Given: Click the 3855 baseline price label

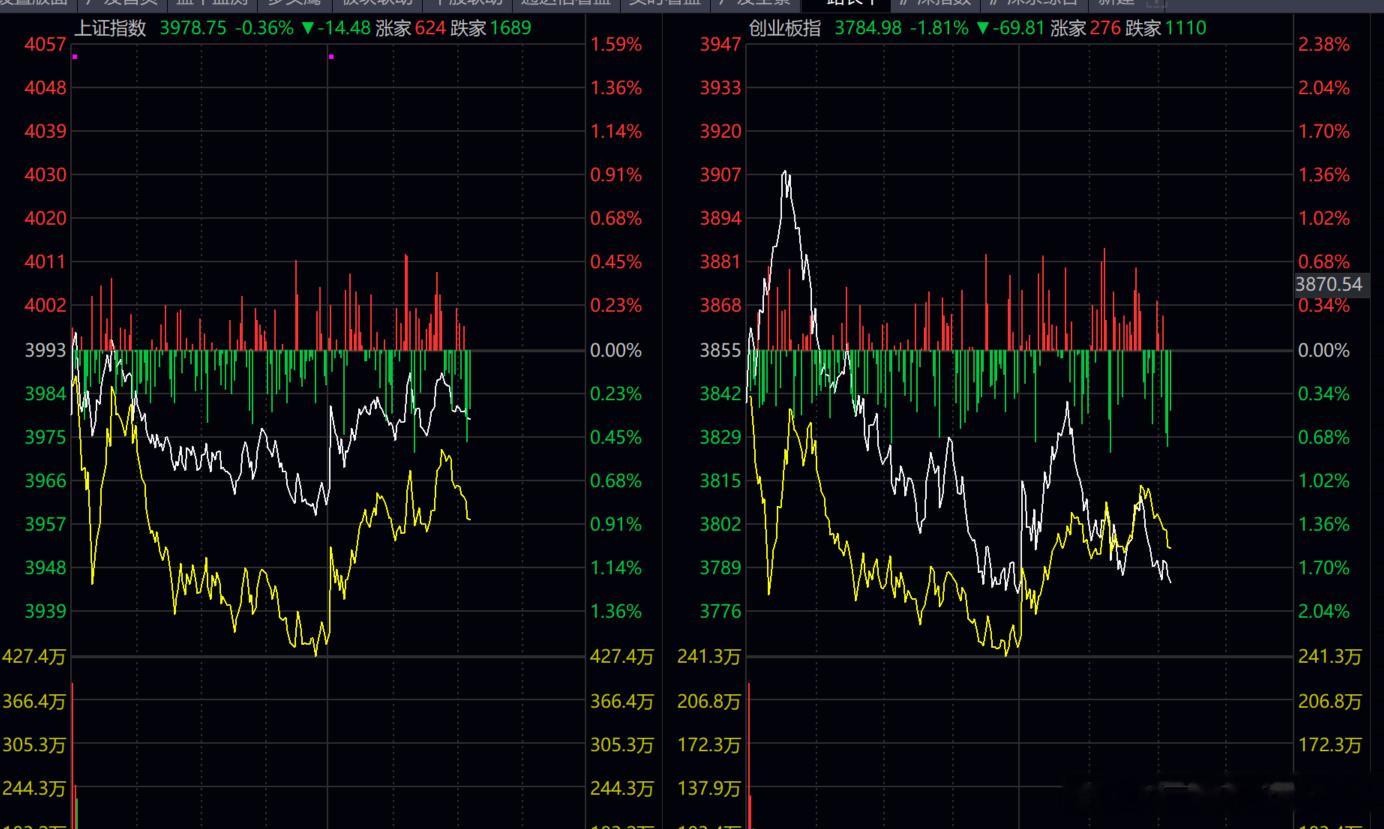Looking at the screenshot, I should point(721,350).
